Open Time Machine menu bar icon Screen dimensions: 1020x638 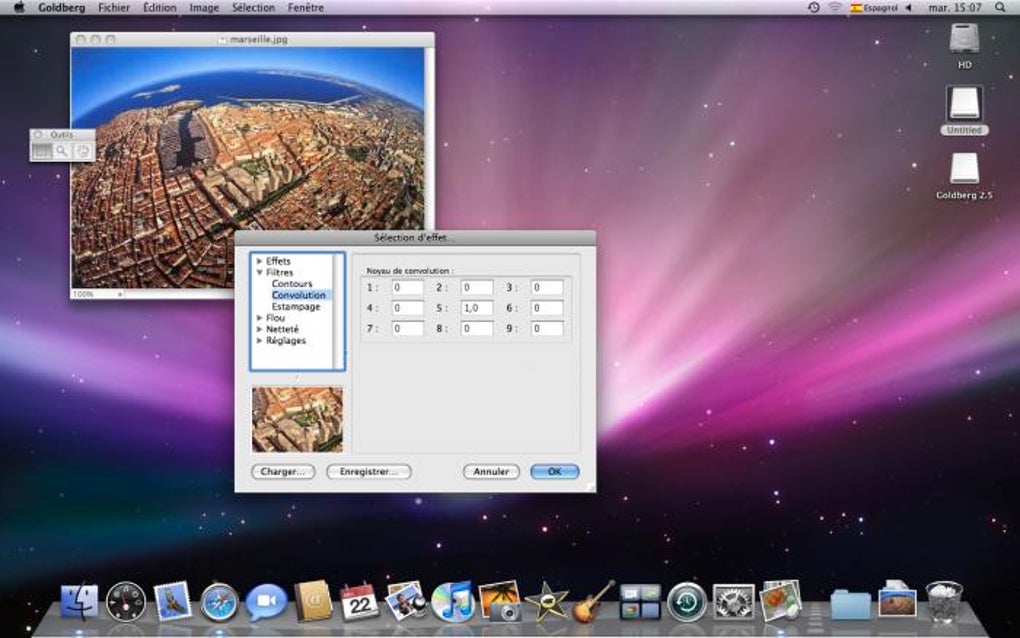coord(813,8)
